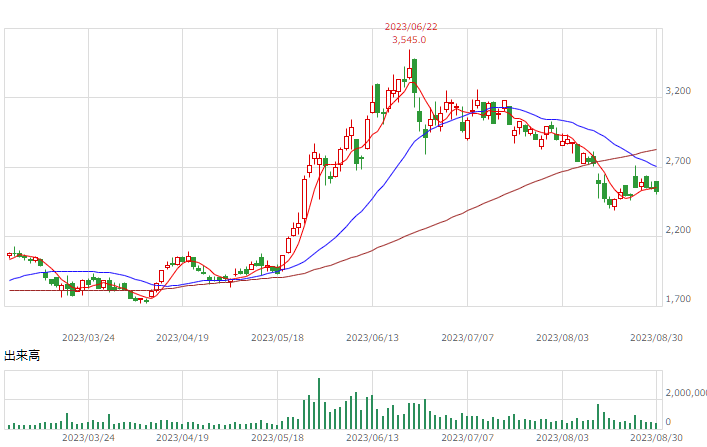Click the 1,700 price axis label
Viewport: 707px width, 447px height.
pyautogui.click(x=678, y=299)
